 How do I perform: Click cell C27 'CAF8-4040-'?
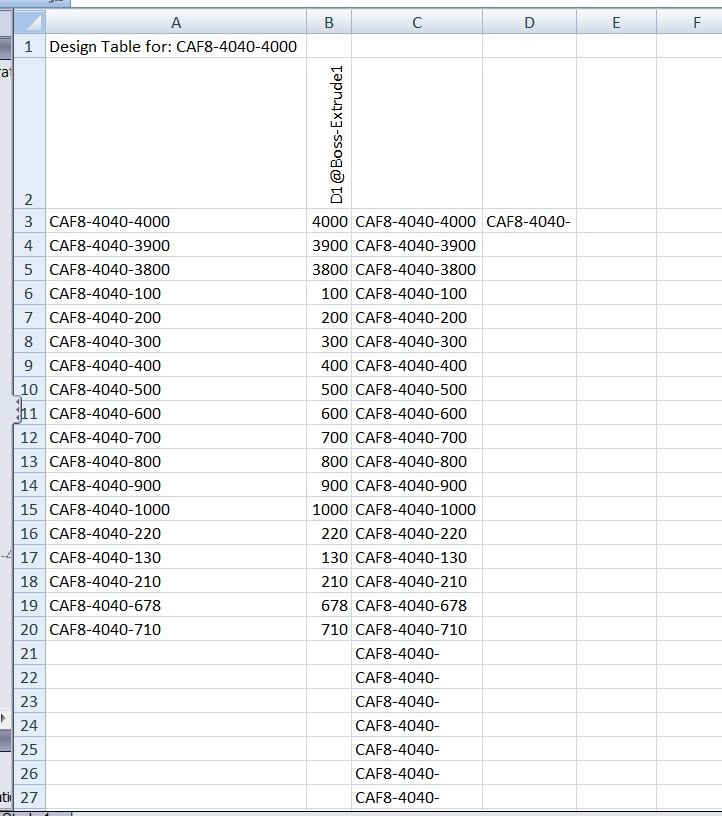click(417, 797)
